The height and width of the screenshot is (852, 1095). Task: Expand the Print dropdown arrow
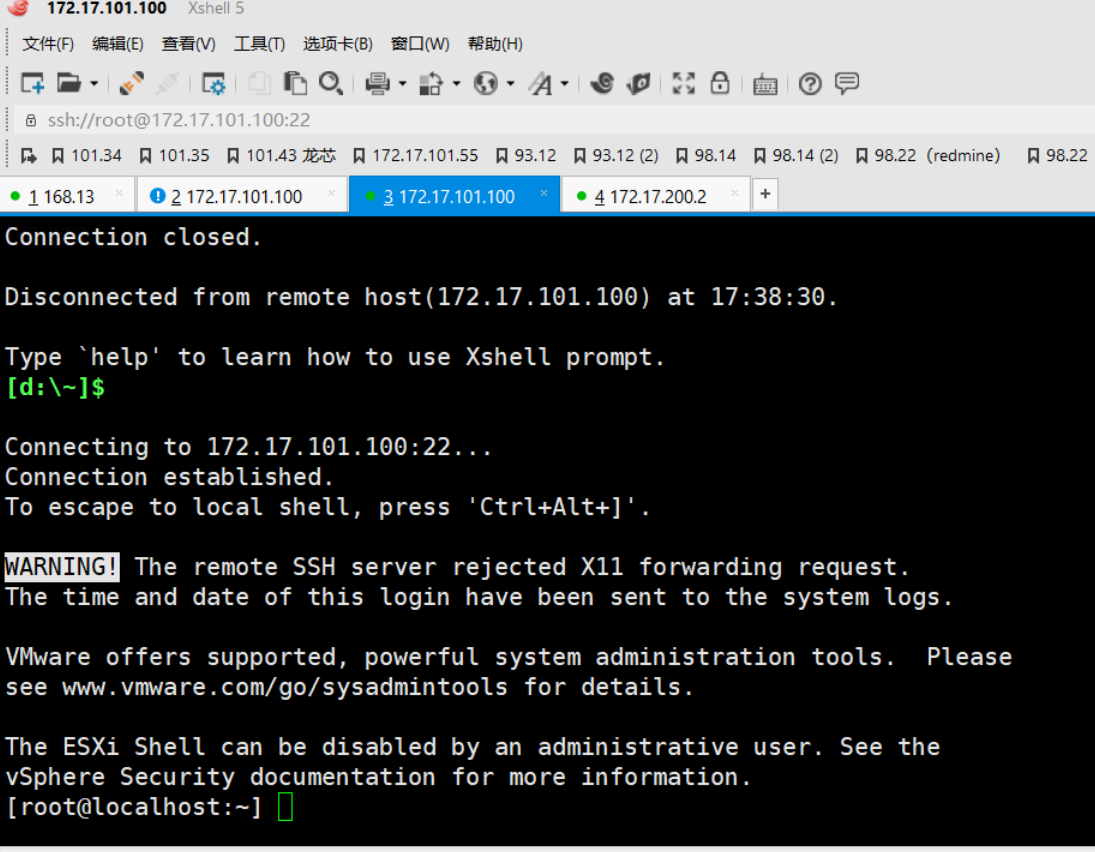(x=402, y=85)
